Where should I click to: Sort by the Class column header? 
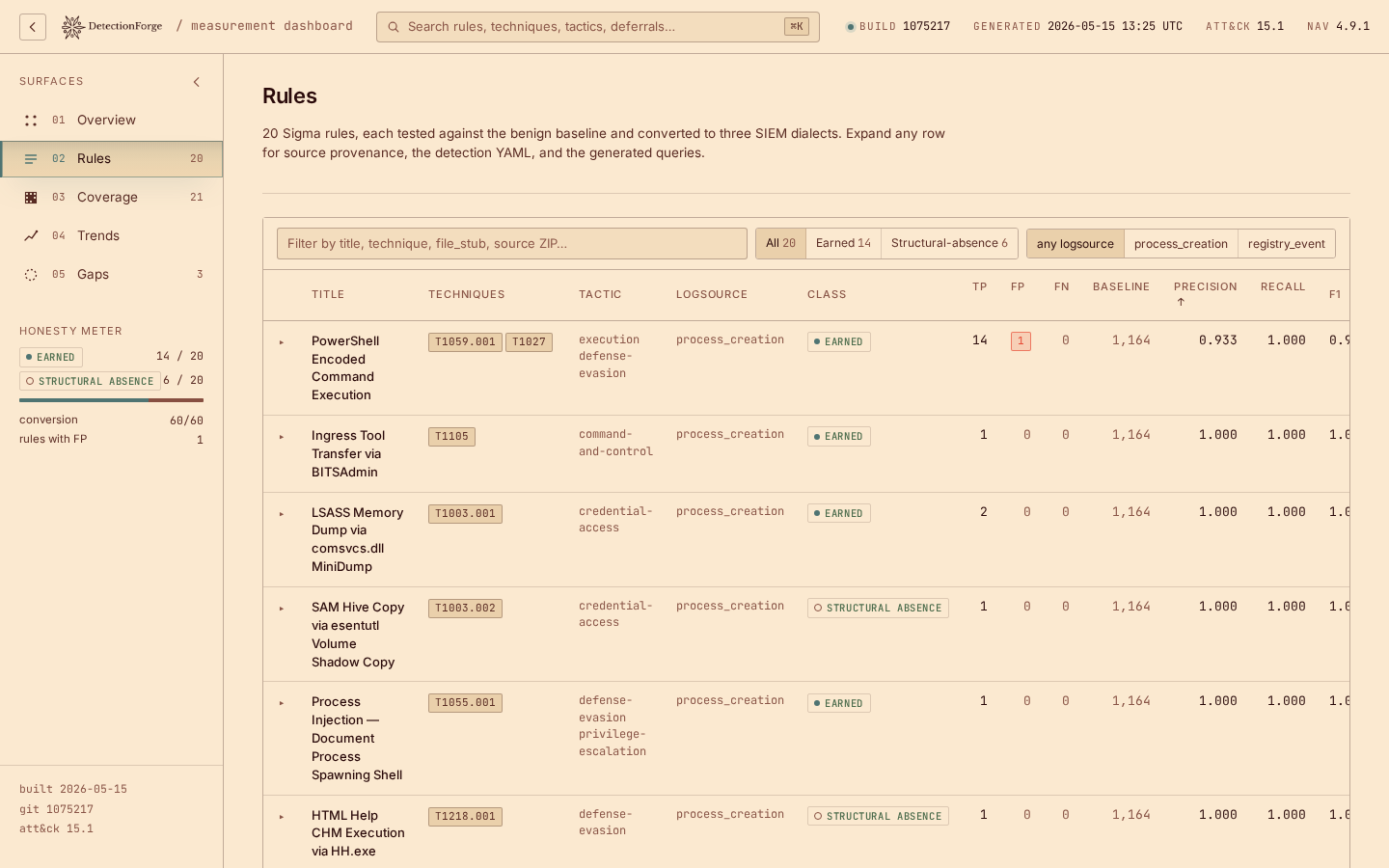(827, 295)
